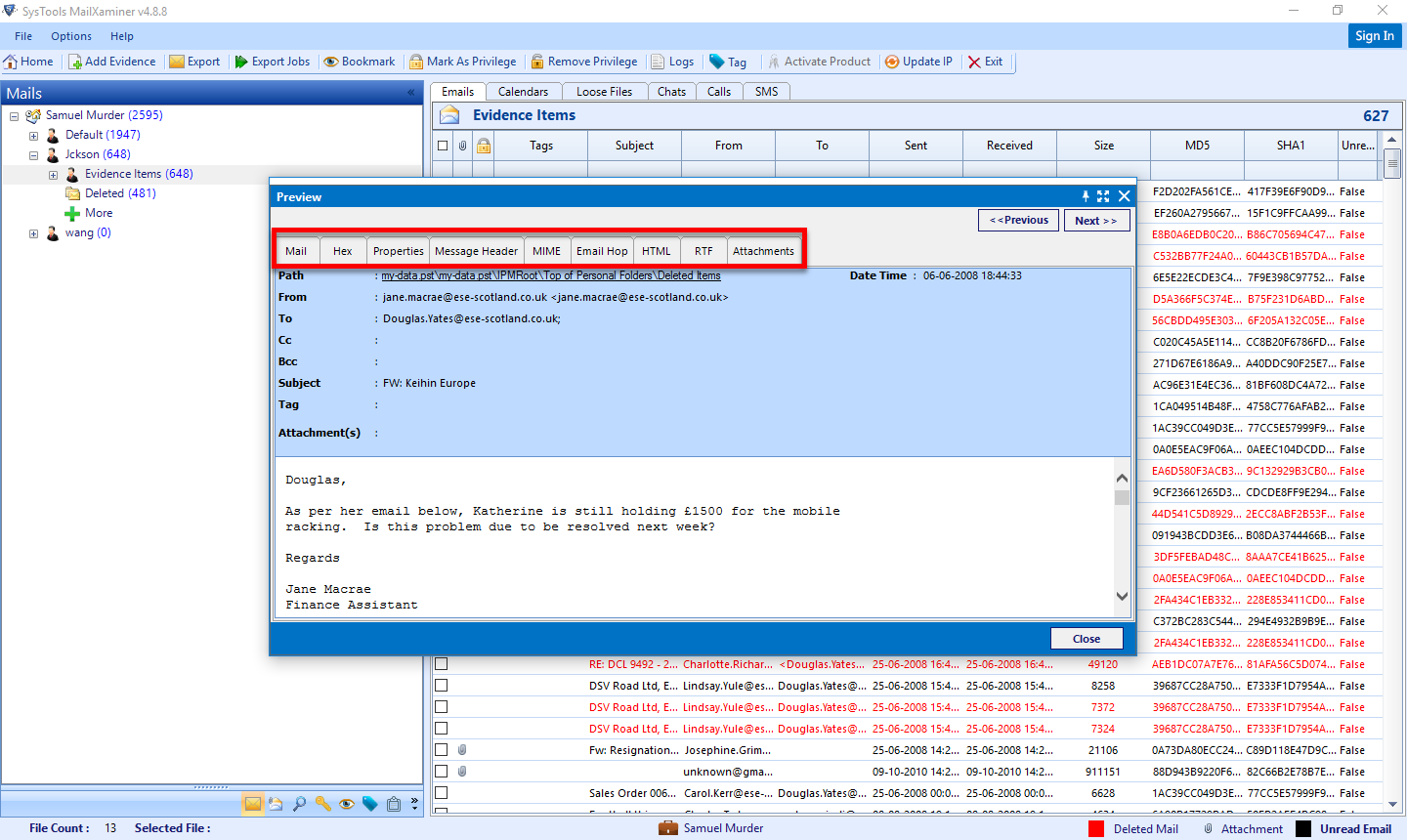Screen dimensions: 1407x840
Task: Check the unknown@gma email row checkbox
Action: coord(442,772)
